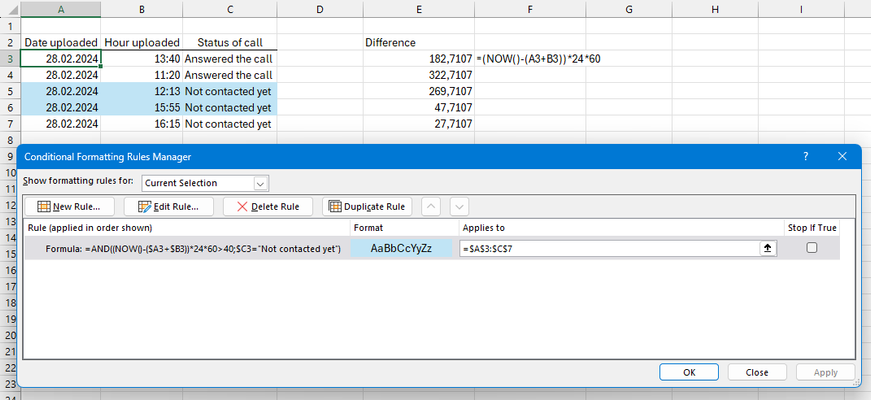This screenshot has width=871, height=400.
Task: Select row 5 header
Action: point(10,91)
